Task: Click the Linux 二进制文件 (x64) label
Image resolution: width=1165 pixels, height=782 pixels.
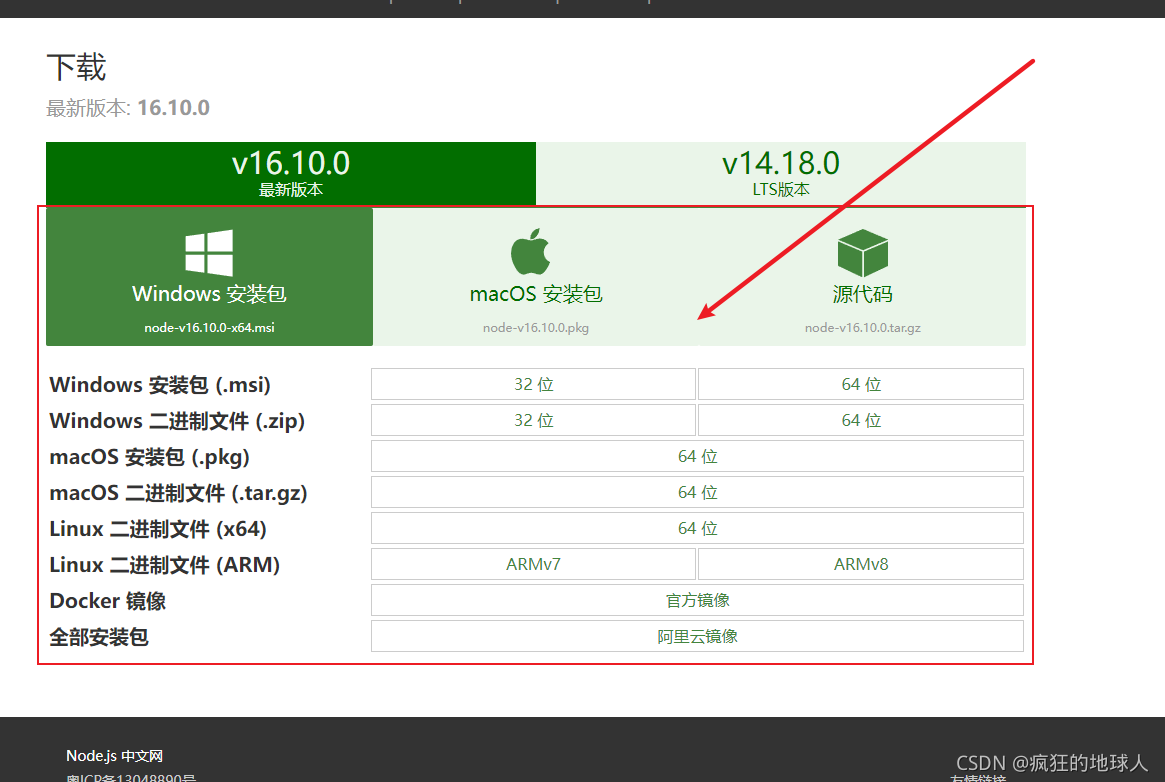Action: [x=158, y=529]
